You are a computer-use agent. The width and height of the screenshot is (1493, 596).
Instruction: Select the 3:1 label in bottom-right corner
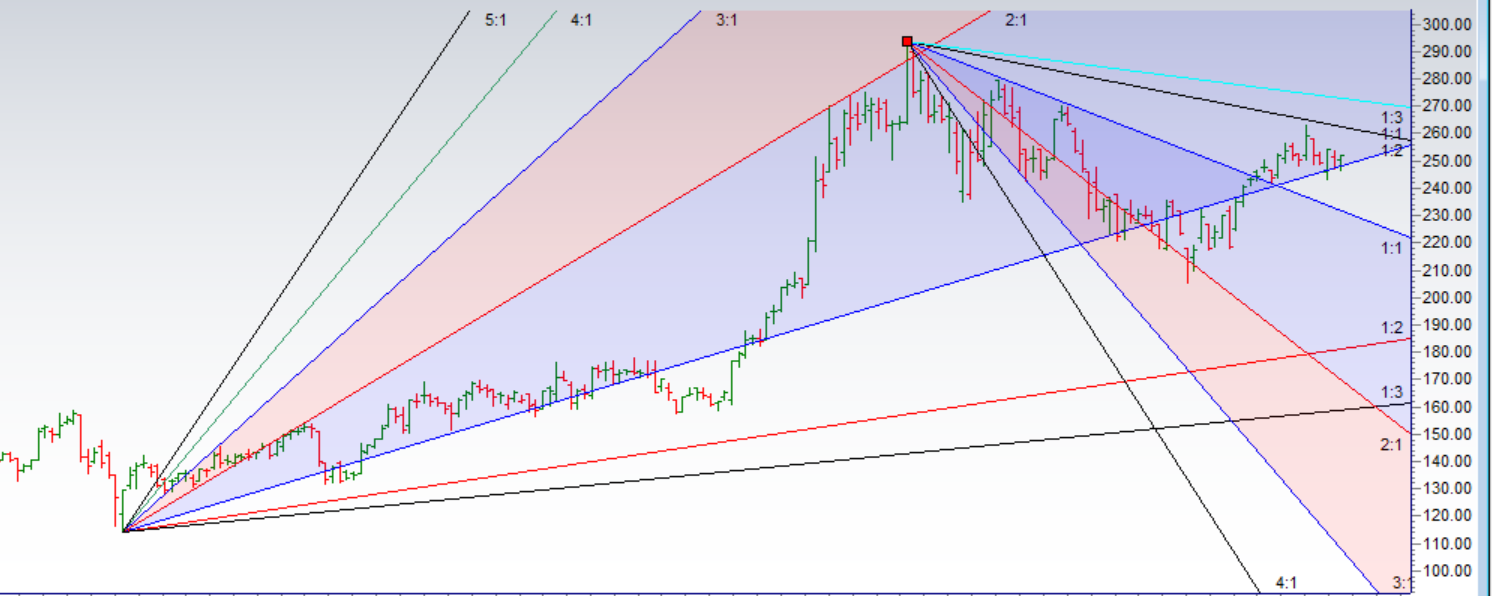(1400, 582)
